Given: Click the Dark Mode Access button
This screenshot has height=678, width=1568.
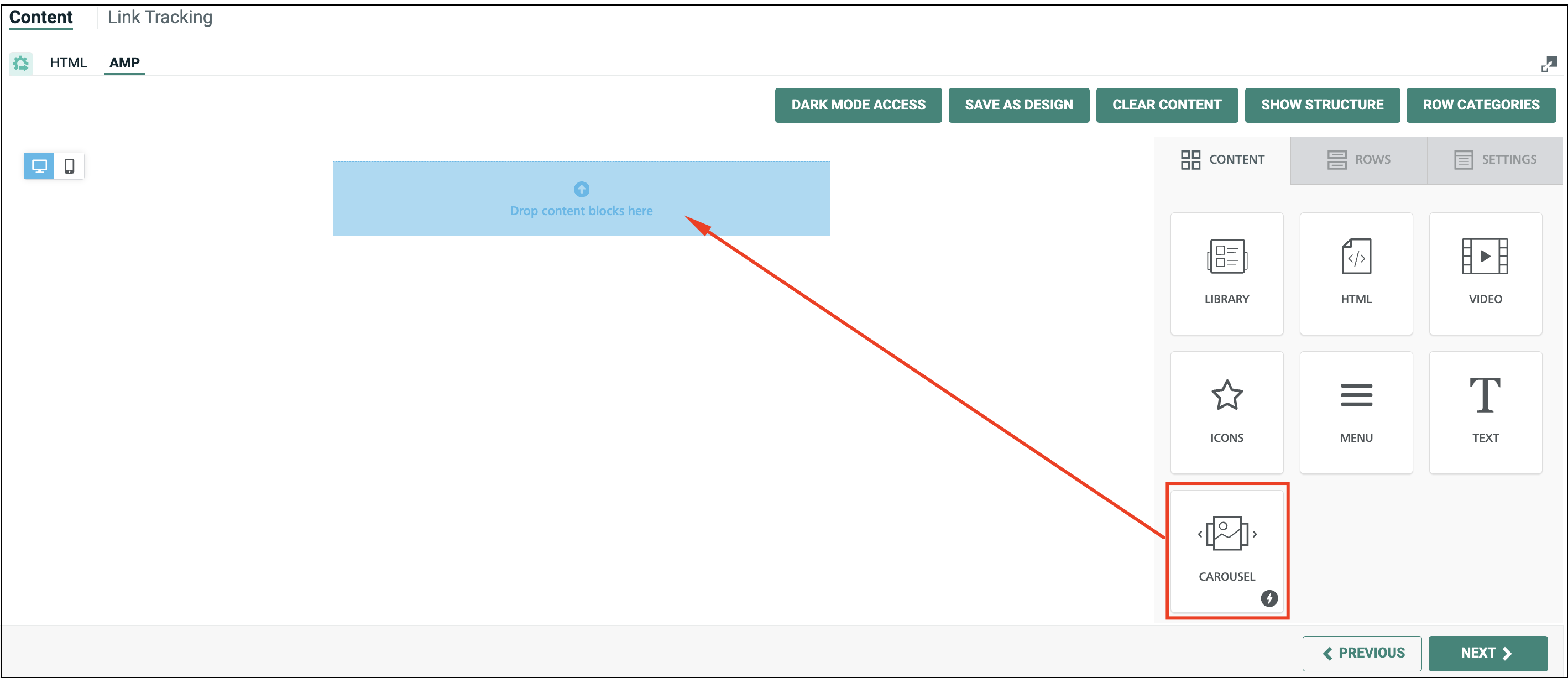Looking at the screenshot, I should pyautogui.click(x=858, y=105).
